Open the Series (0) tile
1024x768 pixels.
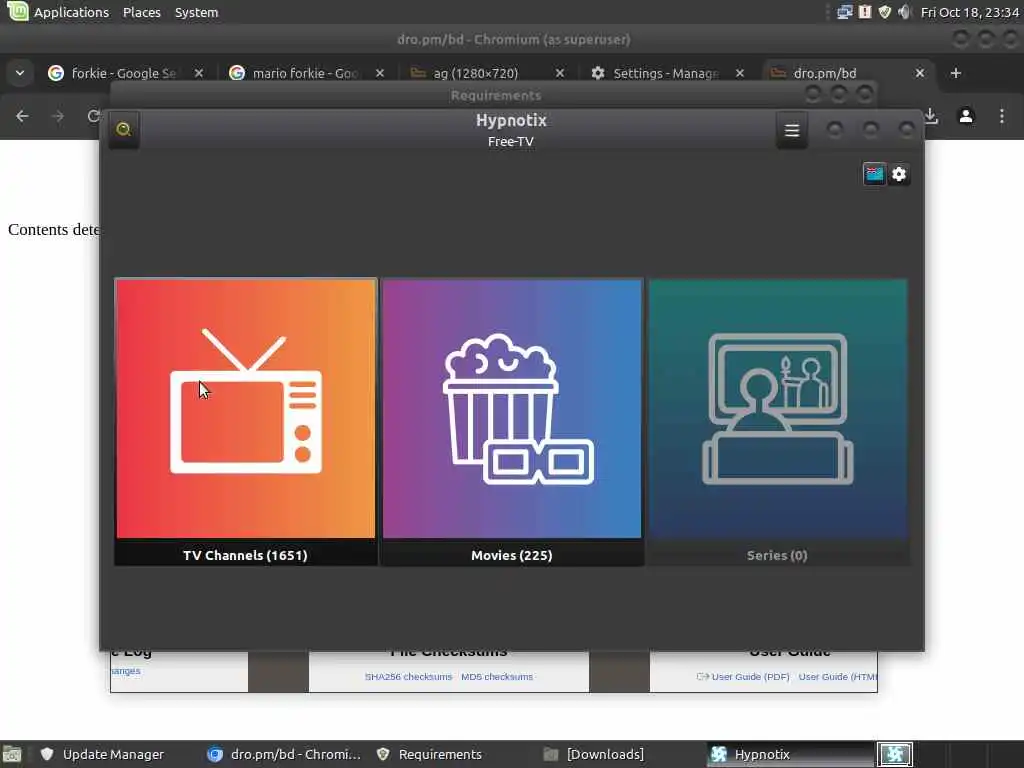[x=777, y=421]
